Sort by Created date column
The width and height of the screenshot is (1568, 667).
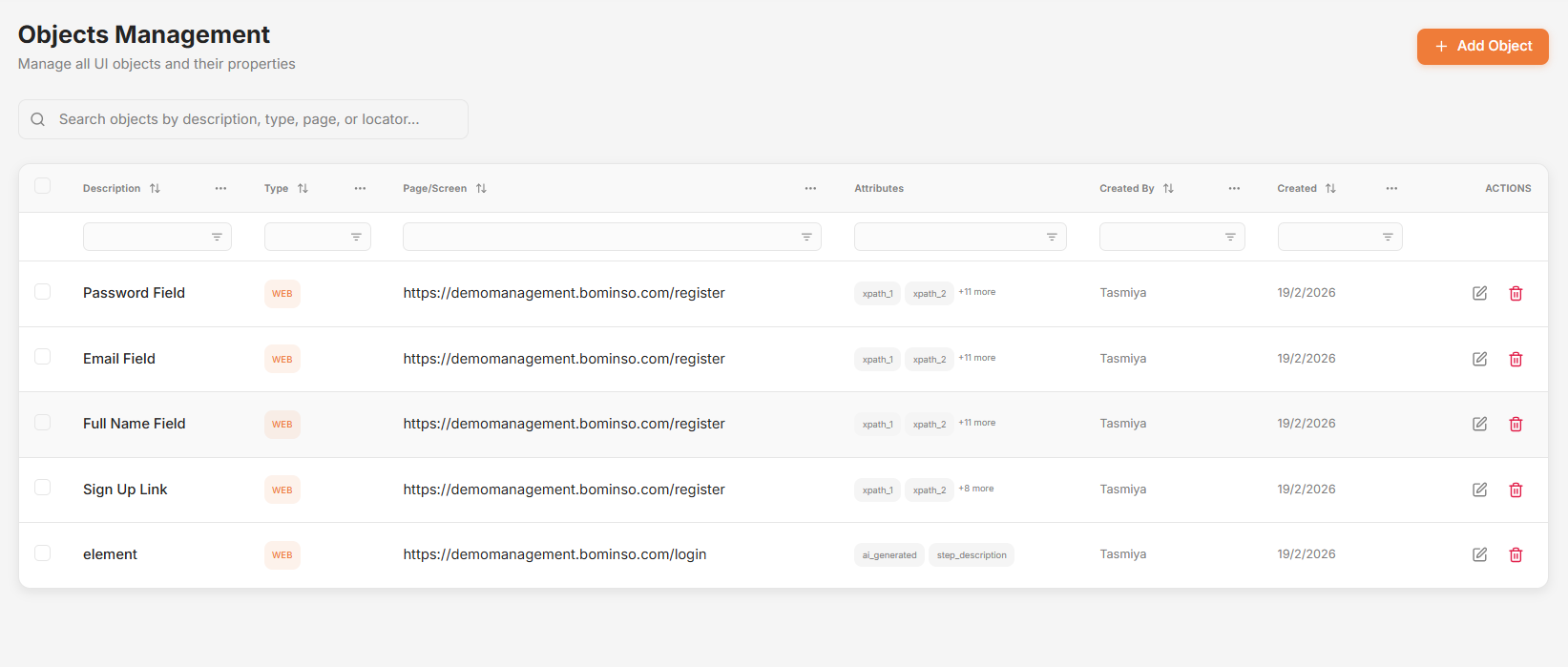coord(1330,189)
